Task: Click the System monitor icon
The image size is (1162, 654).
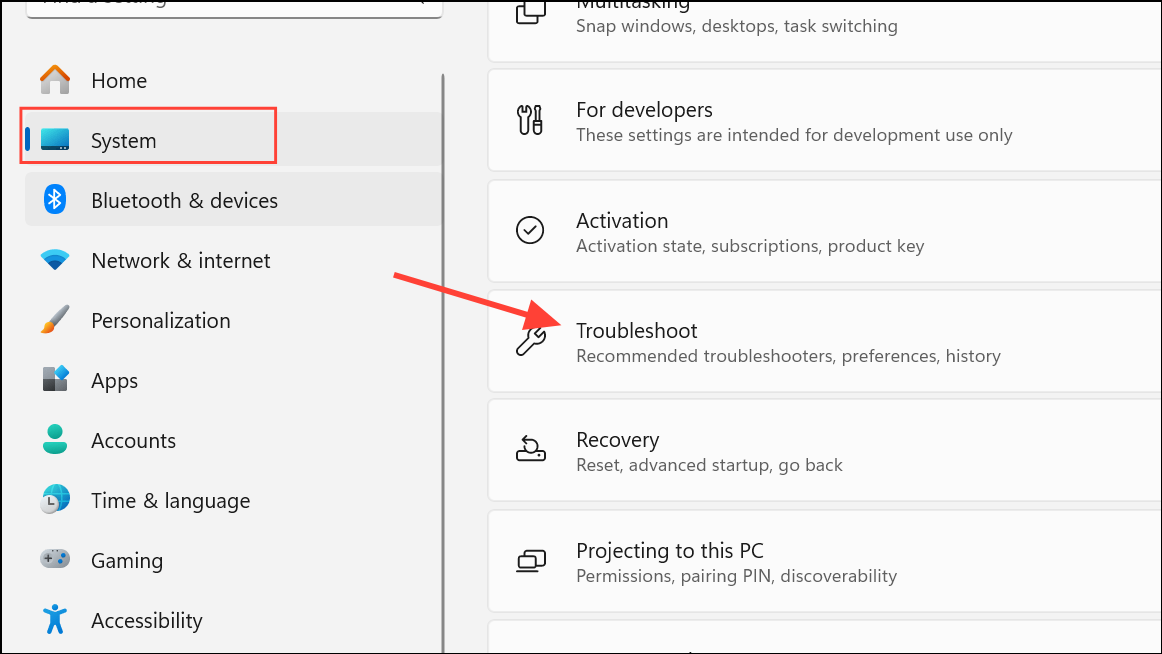Action: coord(55,140)
